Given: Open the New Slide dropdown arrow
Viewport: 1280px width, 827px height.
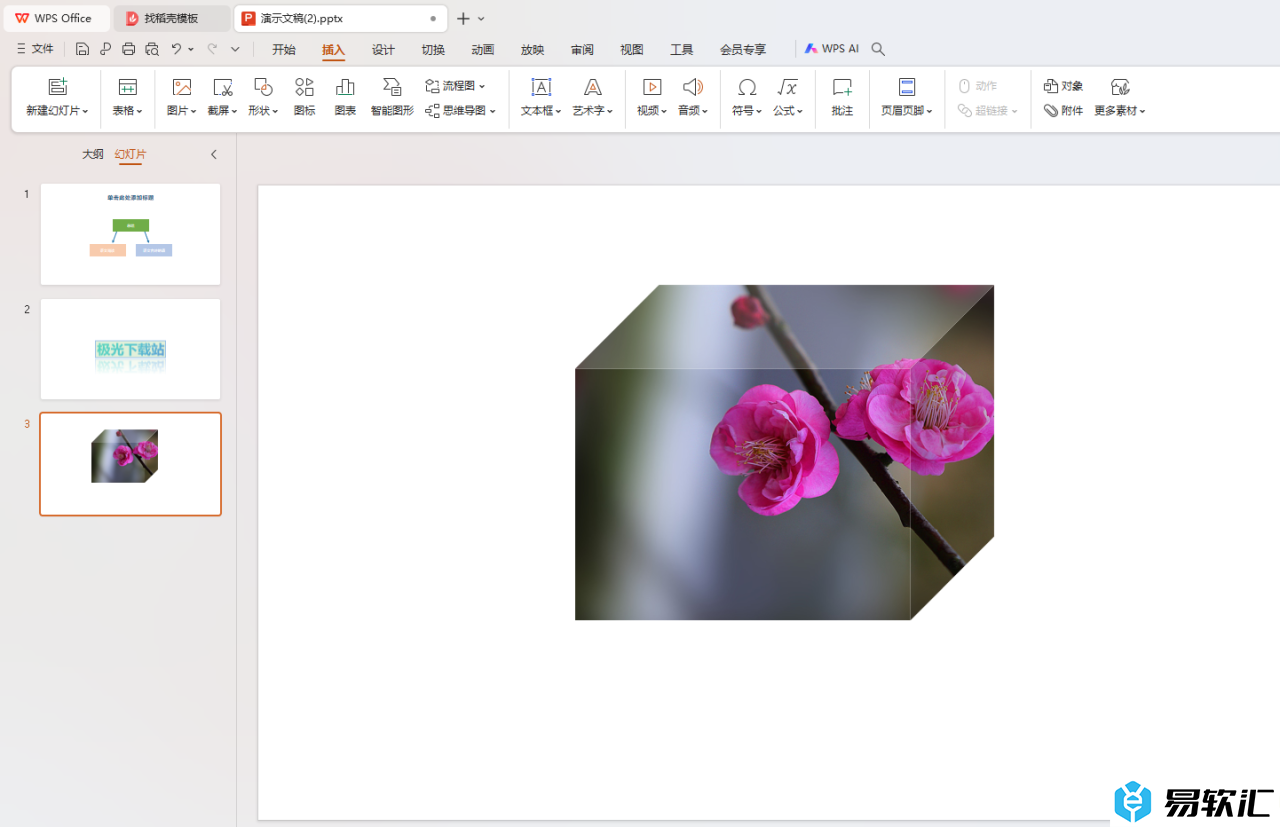Looking at the screenshot, I should click(86, 111).
